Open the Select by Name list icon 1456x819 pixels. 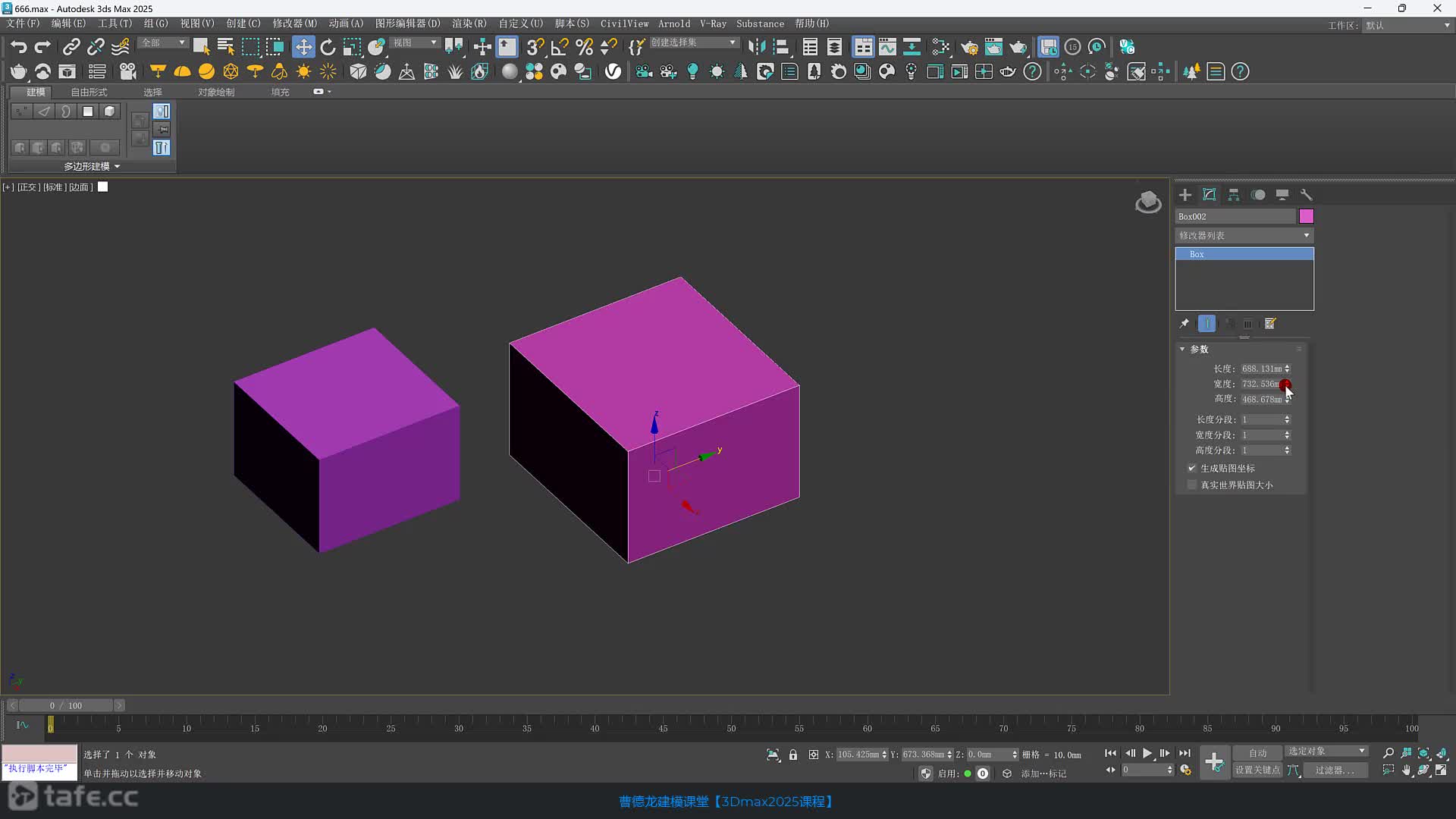(x=225, y=47)
